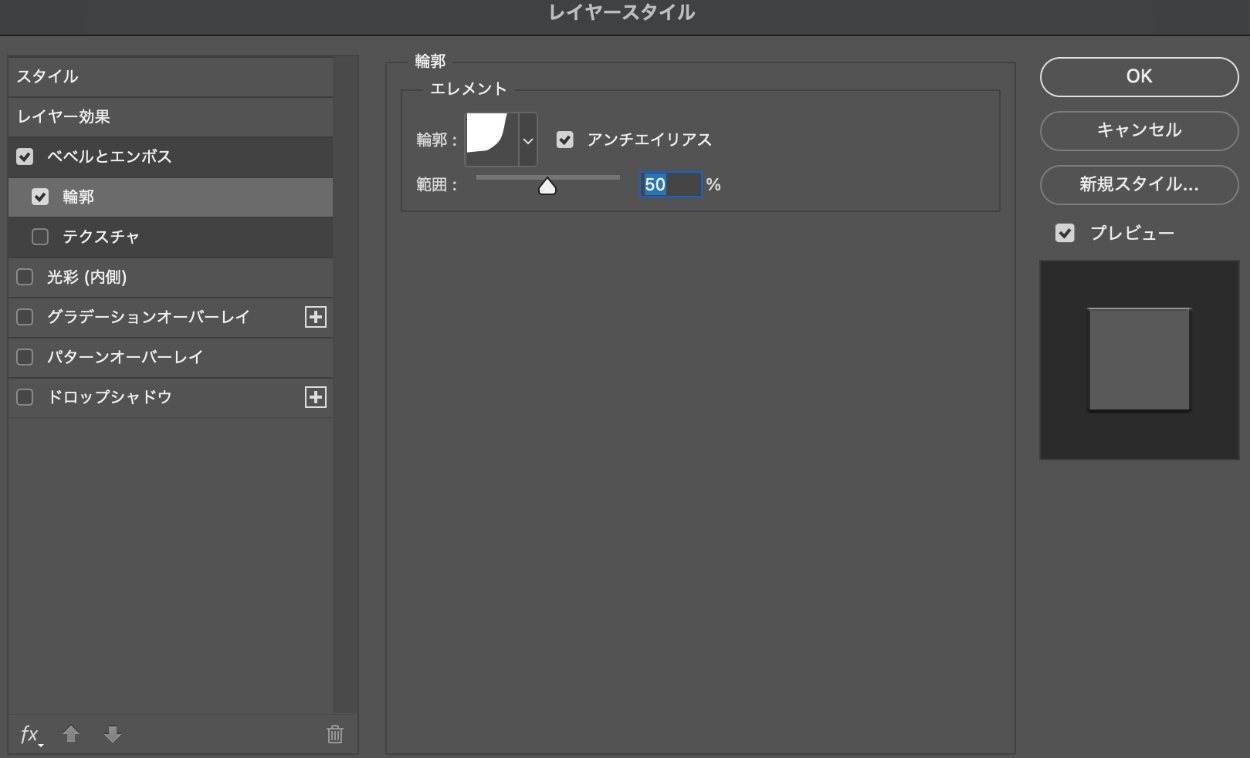Toggle the アンチエイリアス checkbox
The image size is (1250, 758).
[565, 140]
